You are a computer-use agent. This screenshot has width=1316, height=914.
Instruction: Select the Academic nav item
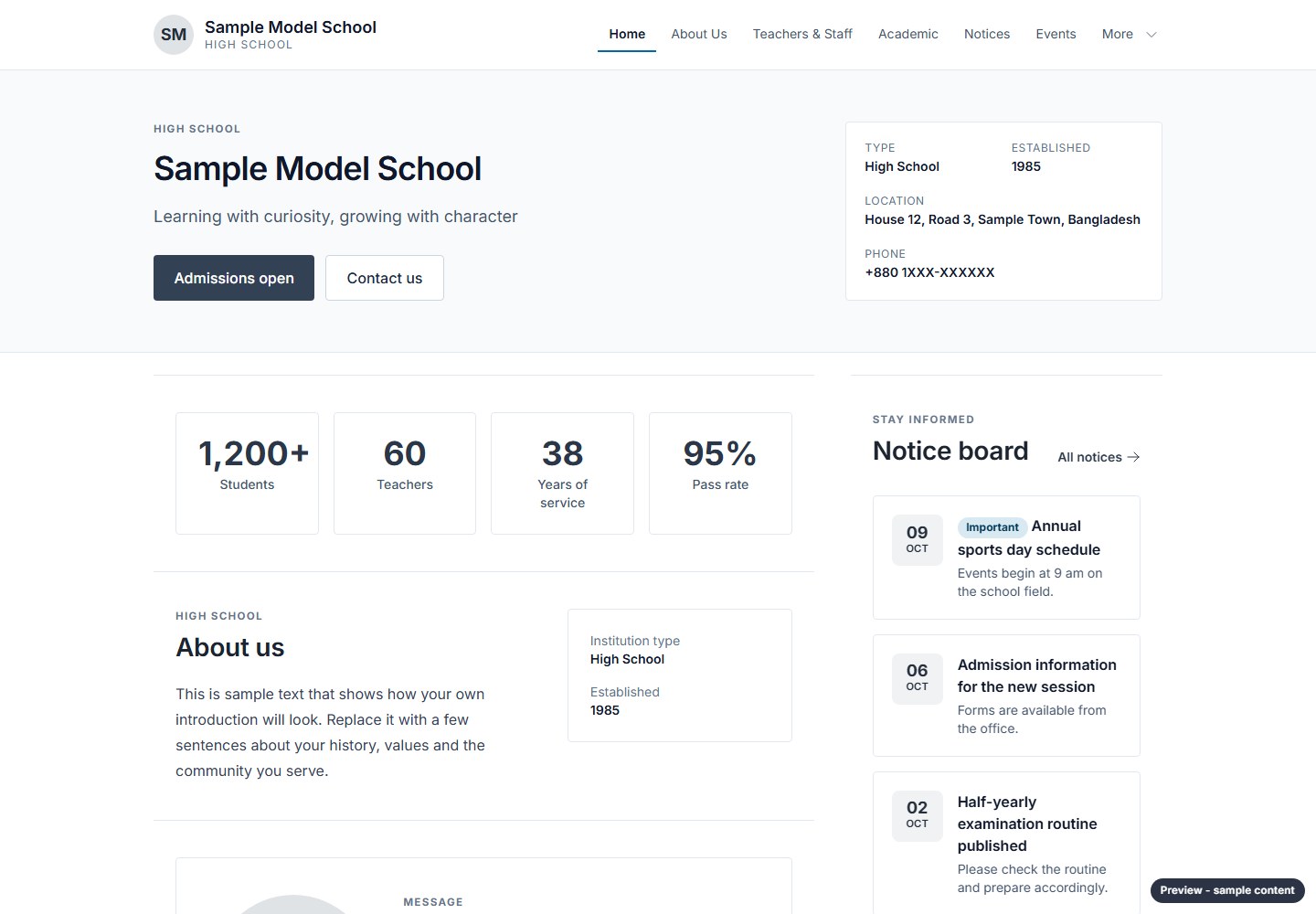[908, 34]
